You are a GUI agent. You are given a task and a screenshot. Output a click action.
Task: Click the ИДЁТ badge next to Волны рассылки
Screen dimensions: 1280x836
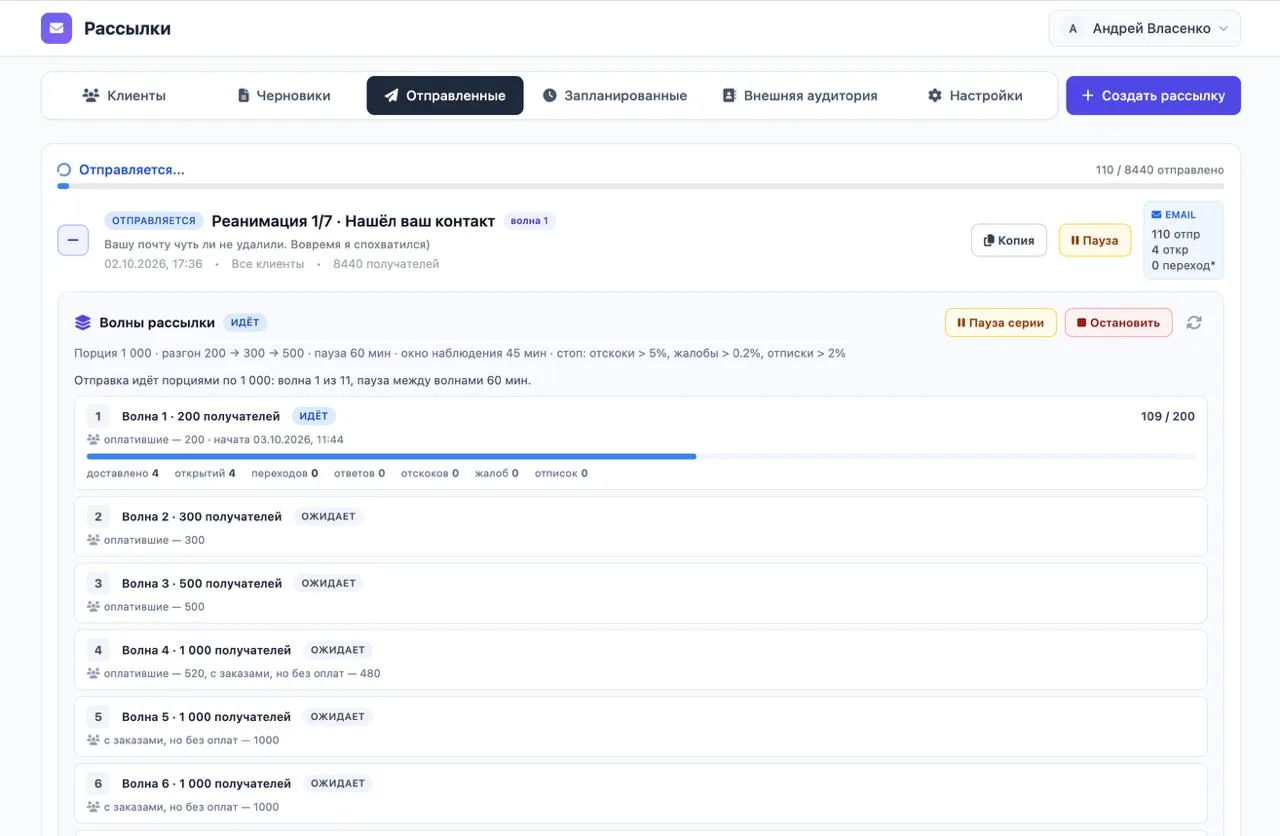point(245,323)
